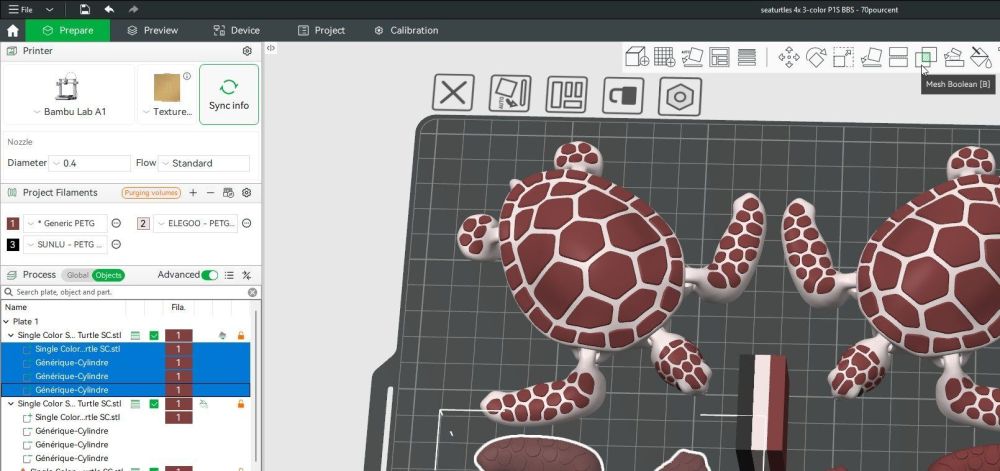This screenshot has width=1000, height=471.
Task: Toggle the Advanced mode switch
Action: pyautogui.click(x=209, y=275)
